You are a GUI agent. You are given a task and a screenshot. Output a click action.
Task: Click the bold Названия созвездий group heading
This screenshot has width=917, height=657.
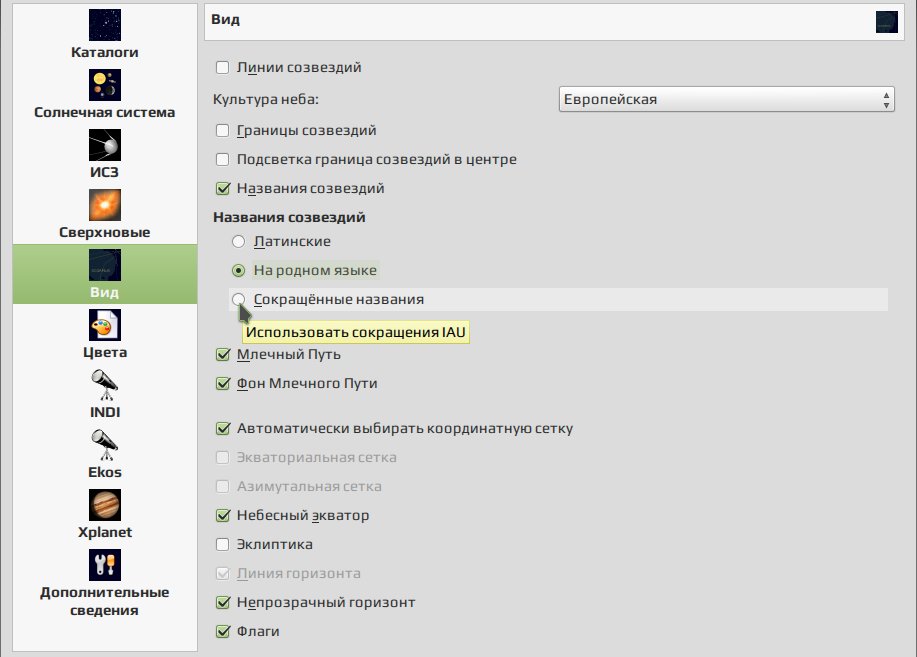click(289, 218)
